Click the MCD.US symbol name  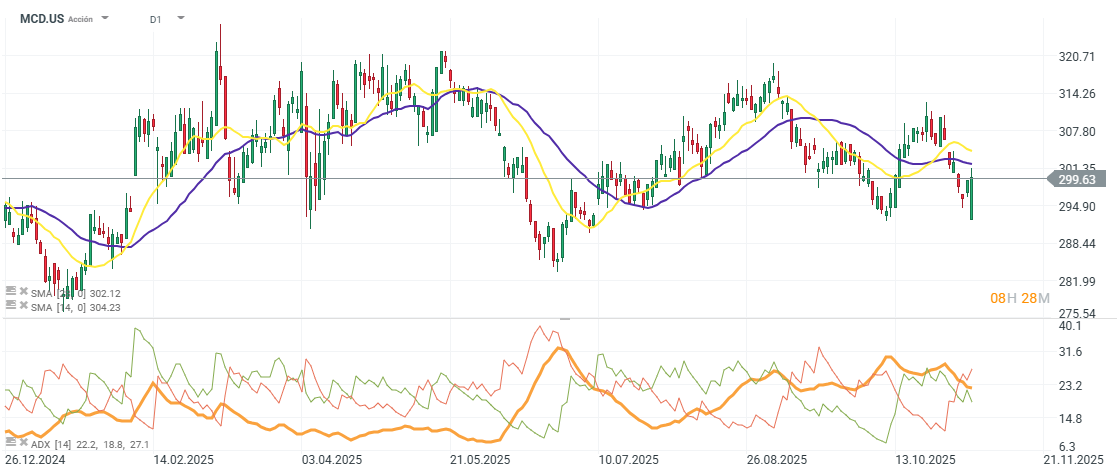[42, 19]
